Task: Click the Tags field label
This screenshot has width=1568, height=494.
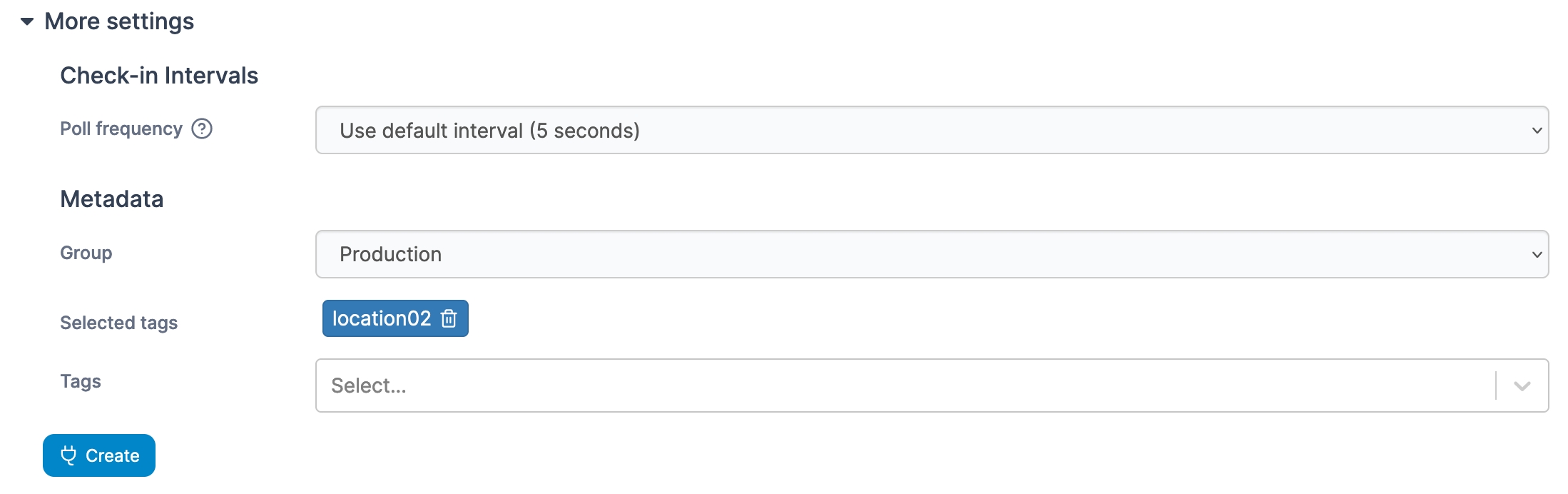Action: (81, 381)
